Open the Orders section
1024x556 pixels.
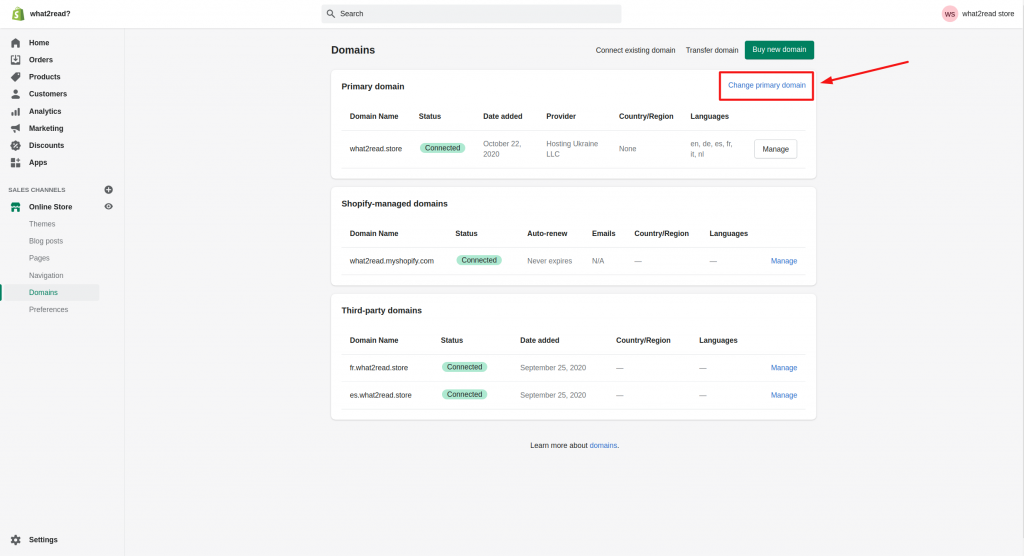[x=40, y=59]
